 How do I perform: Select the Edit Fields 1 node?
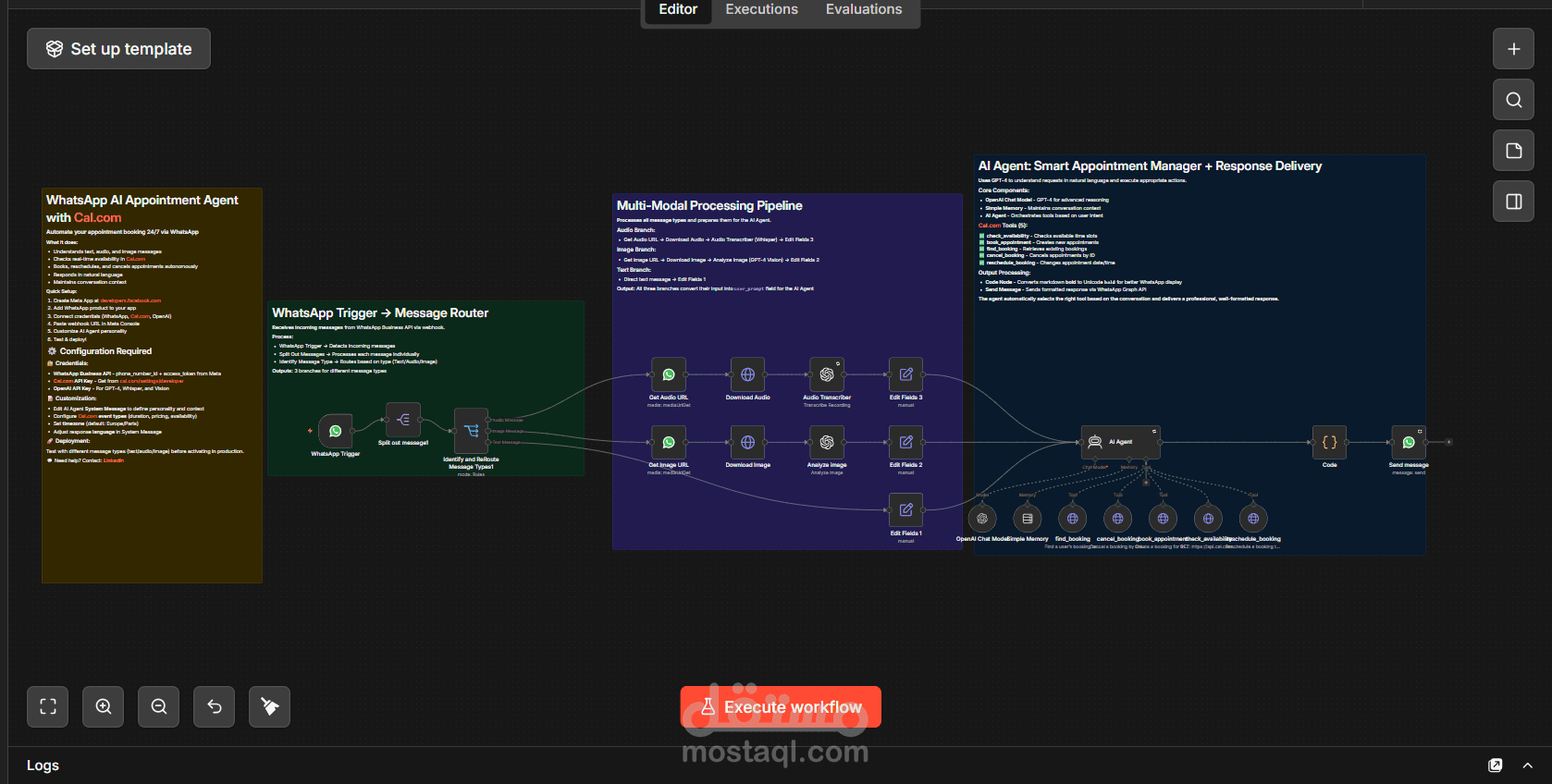[x=906, y=509]
